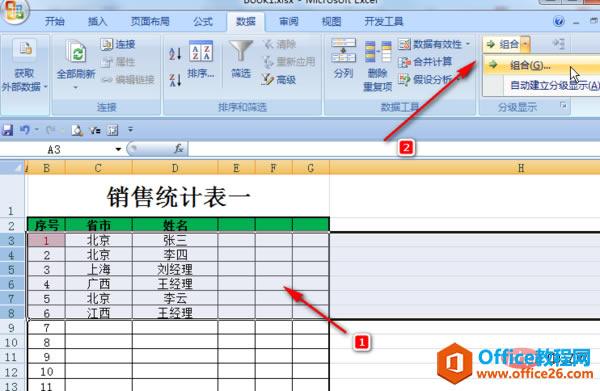Select column C header
The height and width of the screenshot is (391, 600).
pos(99,168)
